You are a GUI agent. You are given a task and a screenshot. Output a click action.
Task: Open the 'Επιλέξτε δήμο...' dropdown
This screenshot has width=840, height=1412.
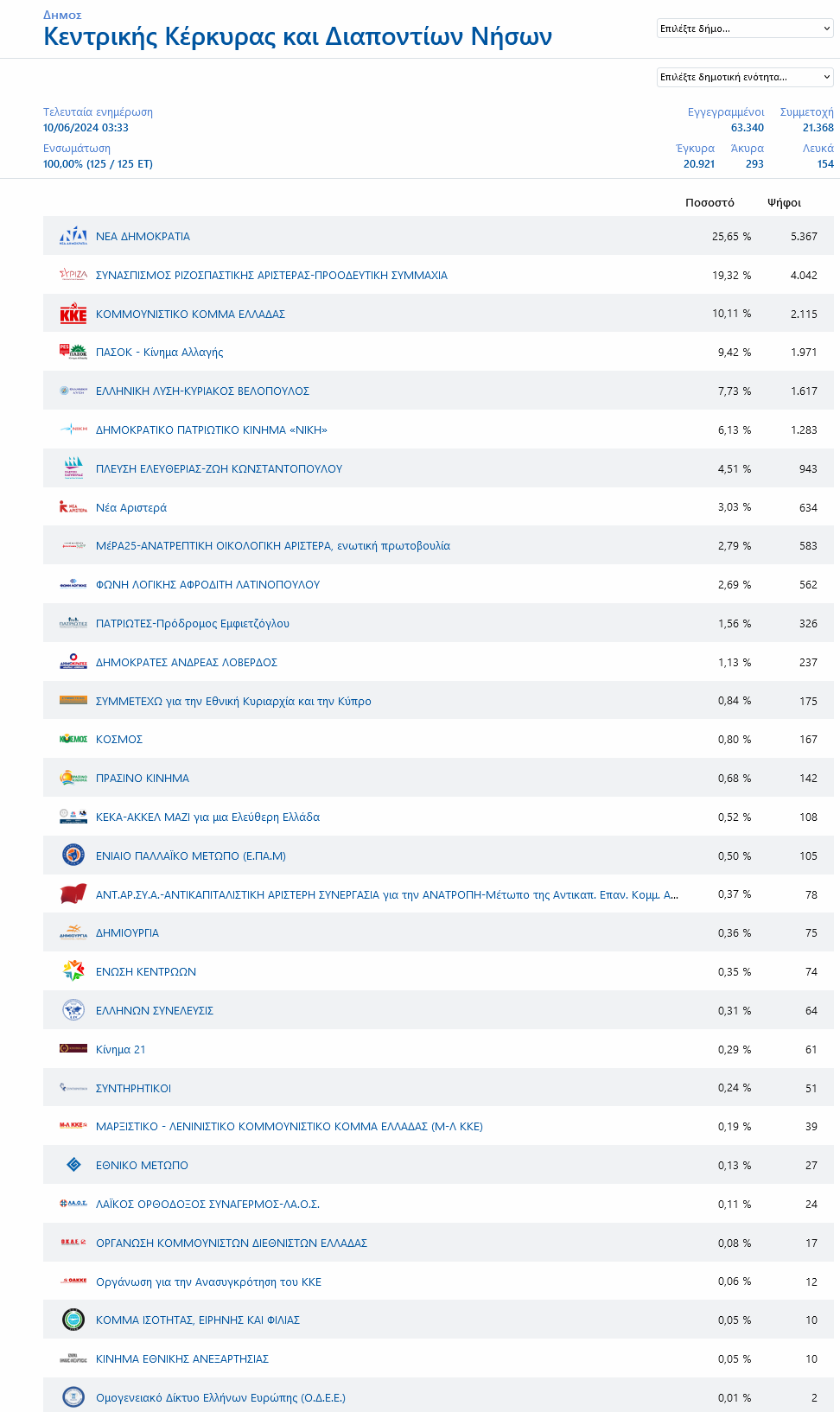pyautogui.click(x=745, y=29)
